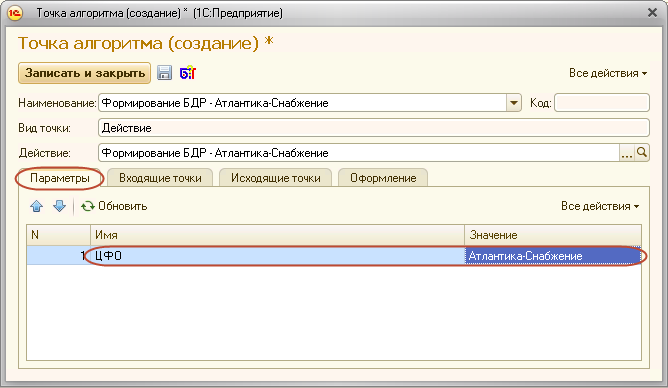The width and height of the screenshot is (668, 388).
Task: Select the ЦФО cell in table
Action: coord(277,256)
